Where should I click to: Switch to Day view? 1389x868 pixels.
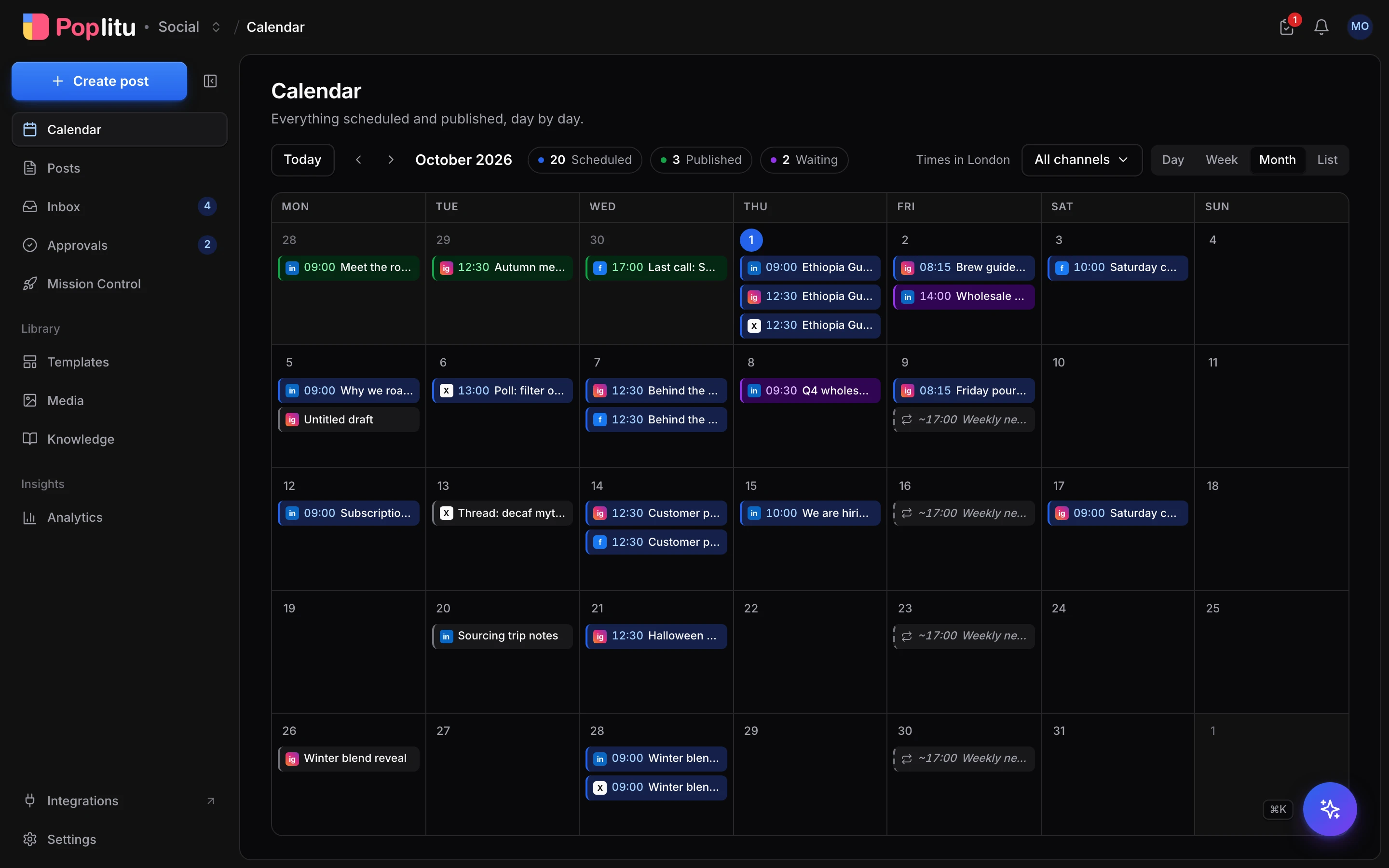pos(1172,160)
